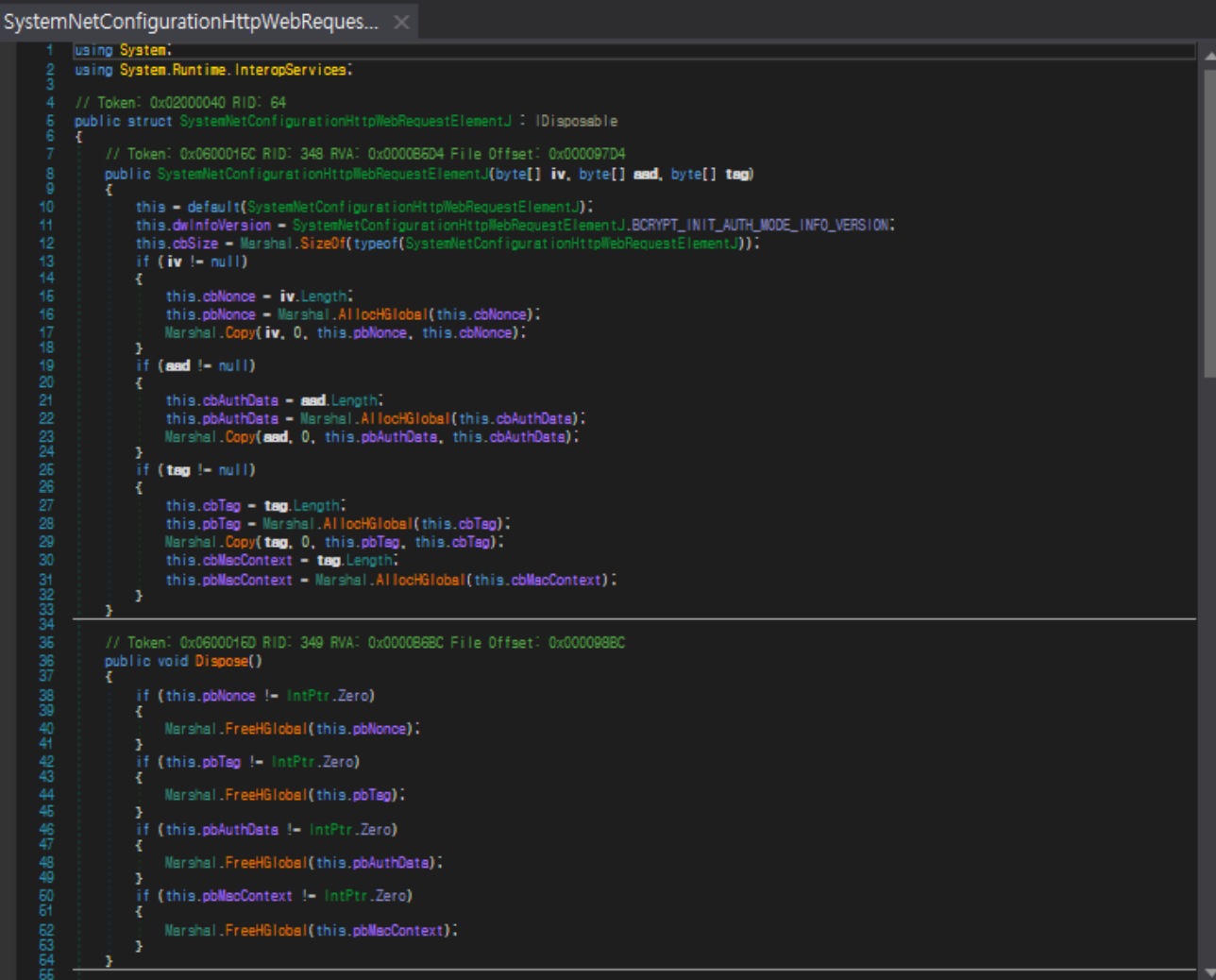Click FreeHGlobal for pbNonce on line 40
Viewport: 1216px width, 980px height.
[266, 729]
